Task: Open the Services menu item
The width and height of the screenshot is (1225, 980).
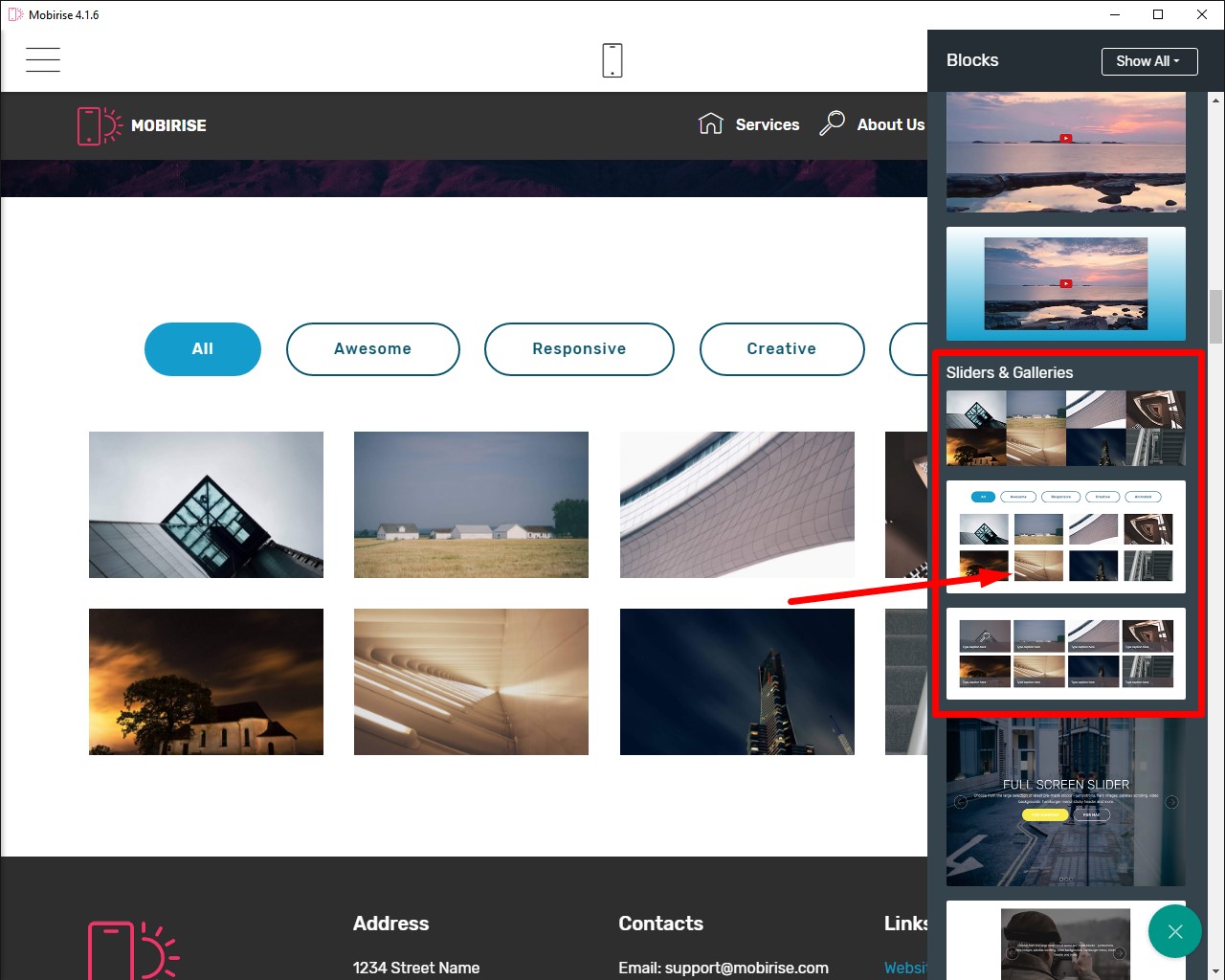Action: 767,124
